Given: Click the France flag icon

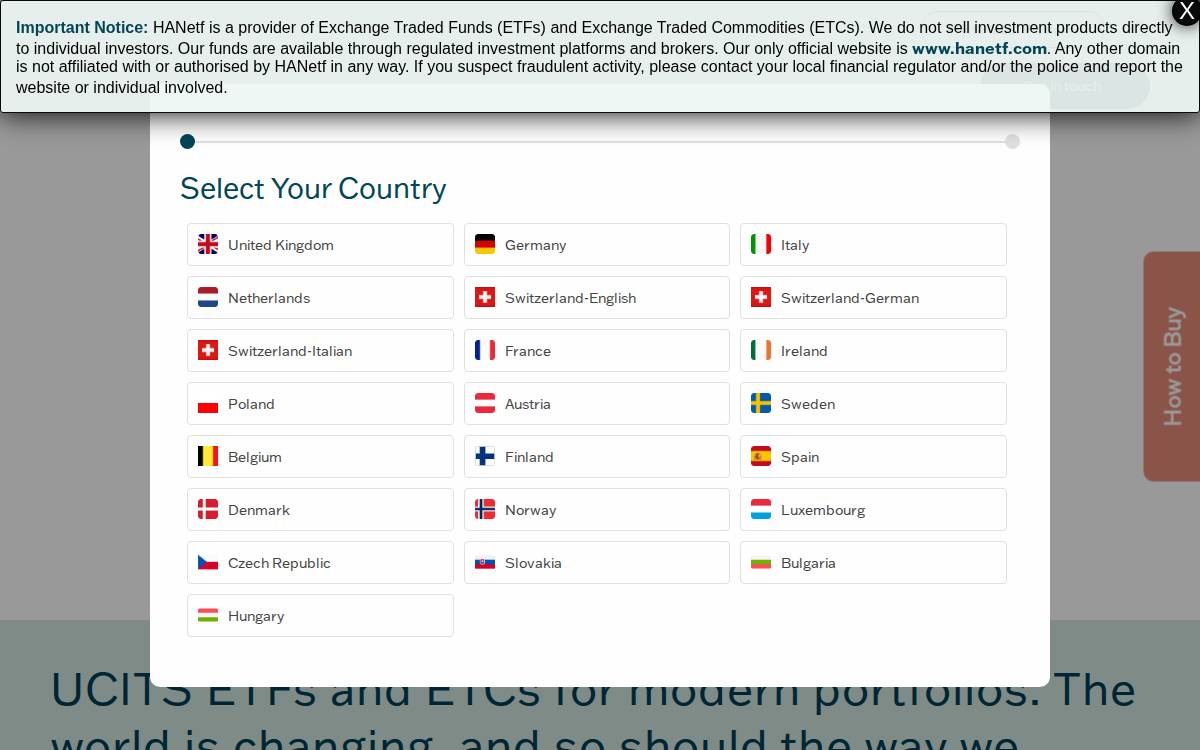Looking at the screenshot, I should [x=485, y=350].
